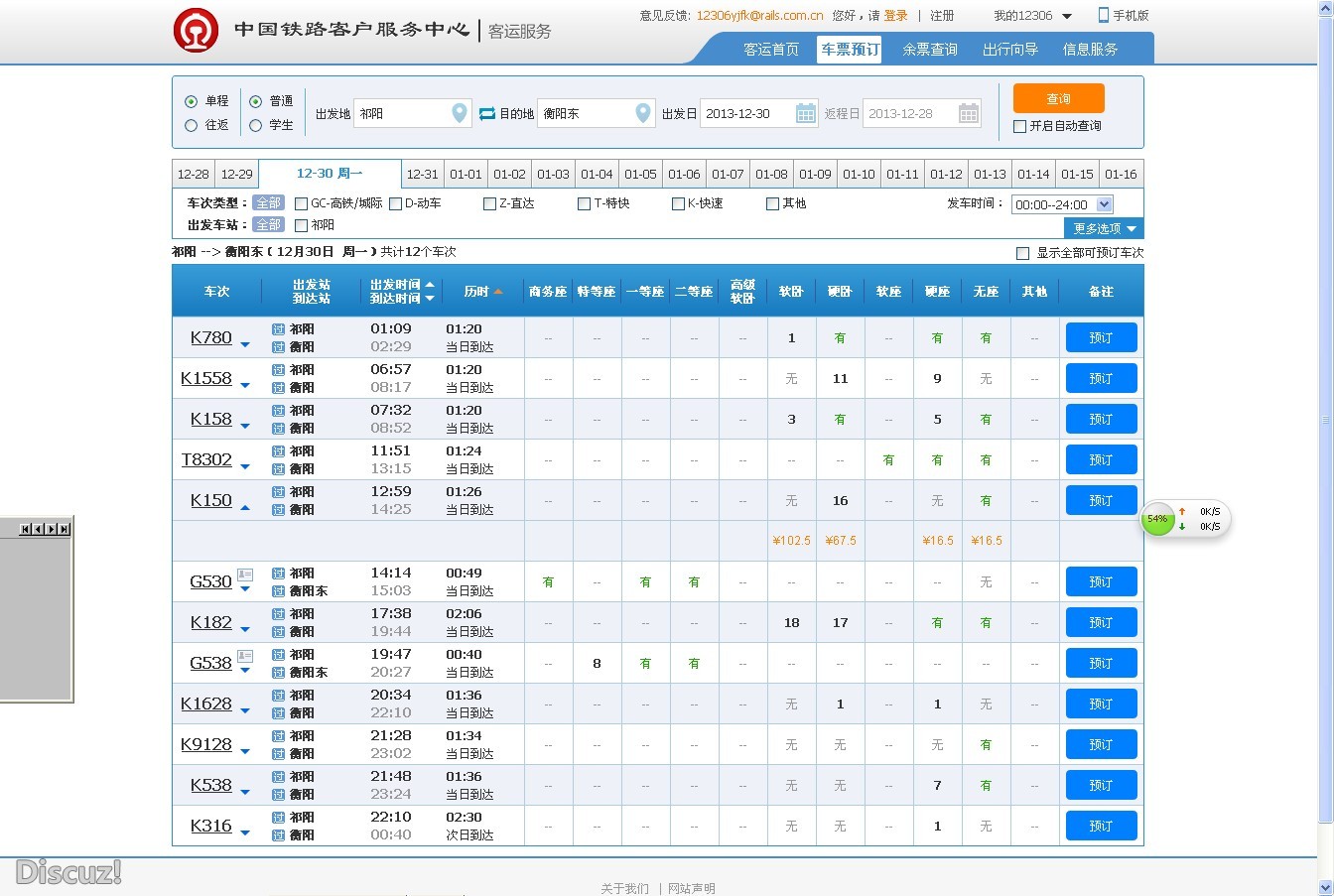Click 出发日 date field 2013-12-30
The width and height of the screenshot is (1334, 896).
(759, 113)
